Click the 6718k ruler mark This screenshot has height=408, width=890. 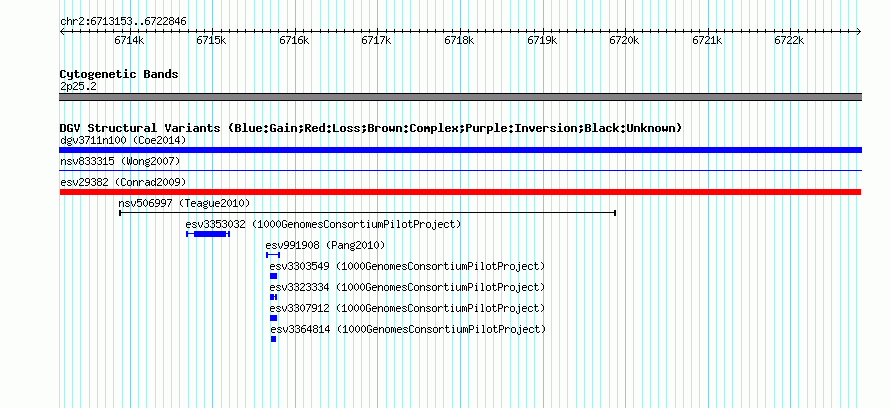pos(459,40)
